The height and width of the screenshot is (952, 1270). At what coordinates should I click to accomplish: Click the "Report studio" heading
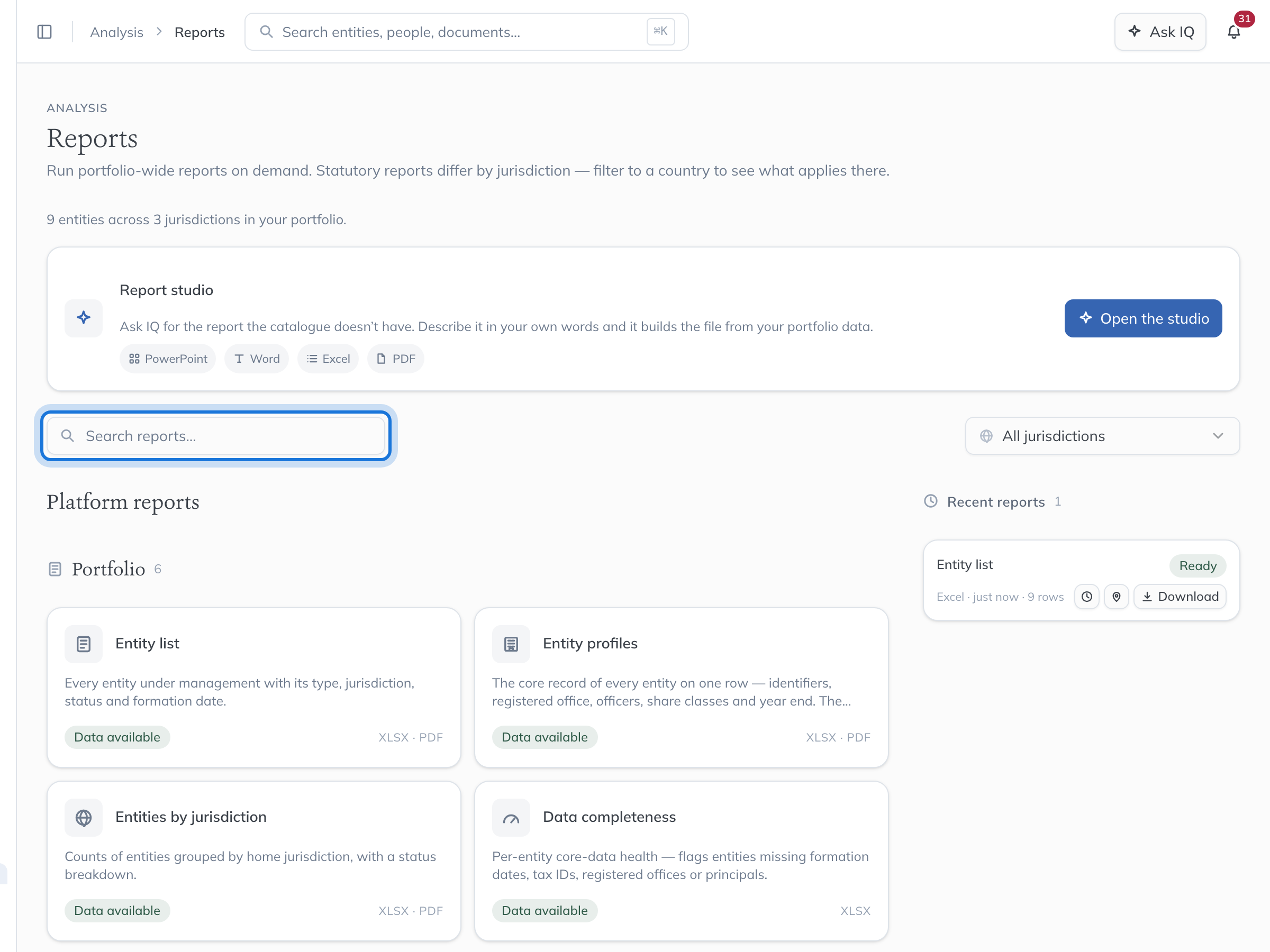pyautogui.click(x=167, y=290)
